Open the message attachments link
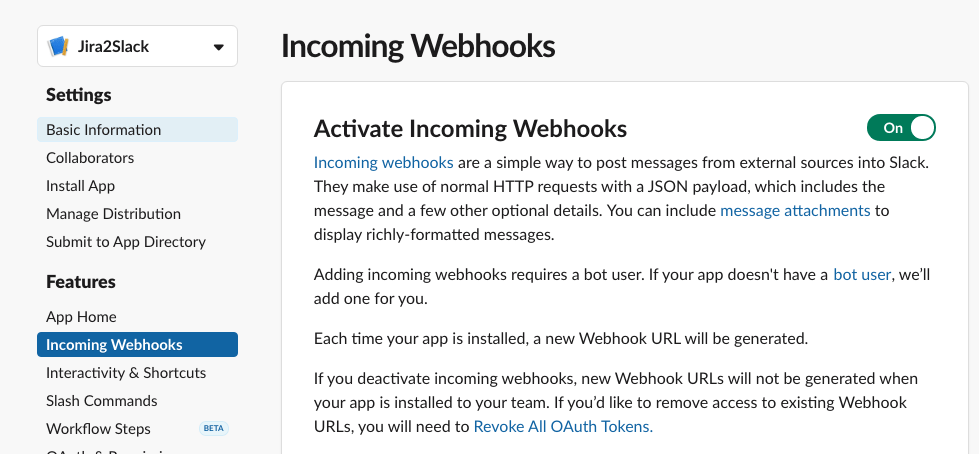 click(795, 211)
